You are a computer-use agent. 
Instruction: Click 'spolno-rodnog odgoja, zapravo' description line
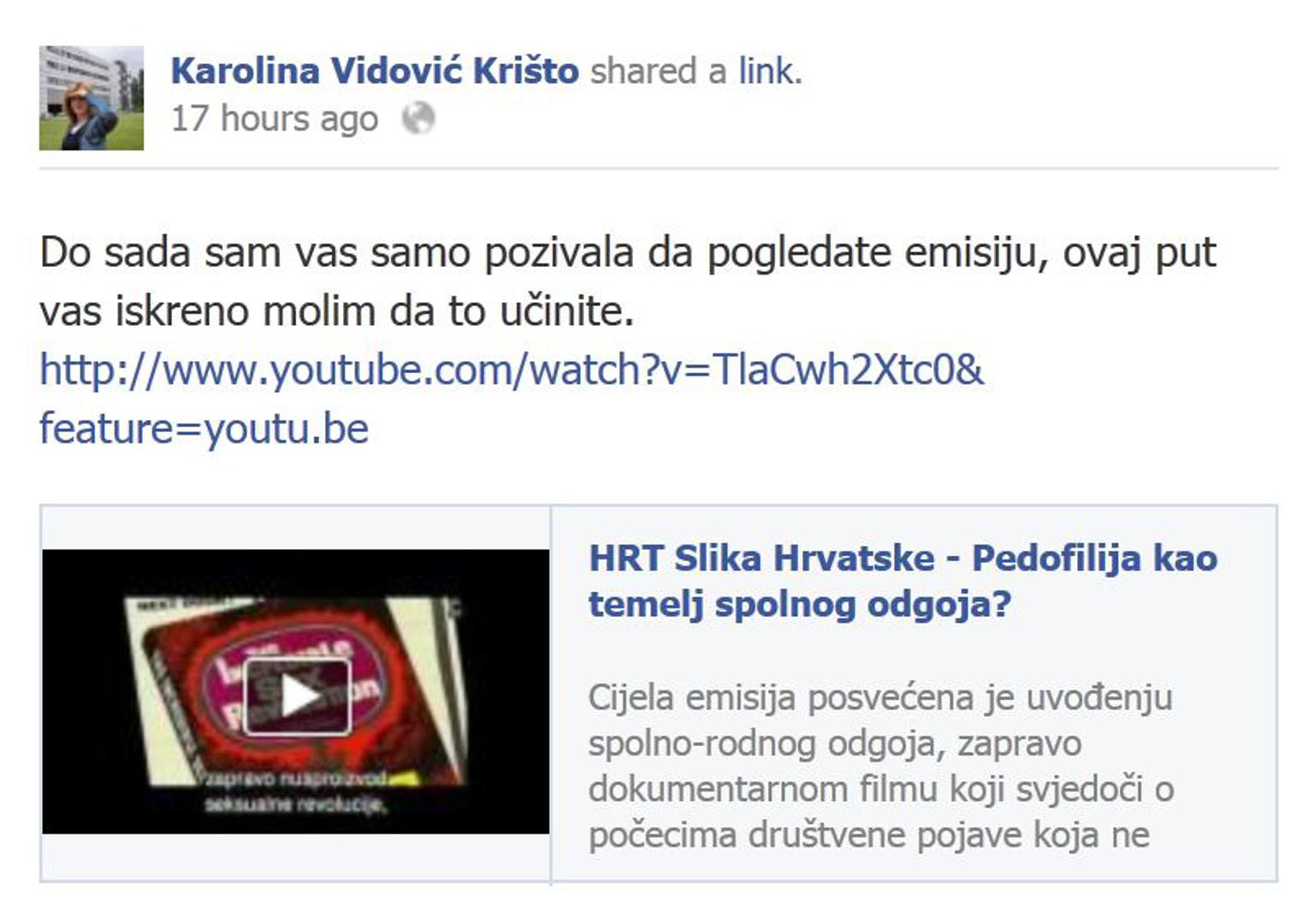pyautogui.click(x=834, y=743)
